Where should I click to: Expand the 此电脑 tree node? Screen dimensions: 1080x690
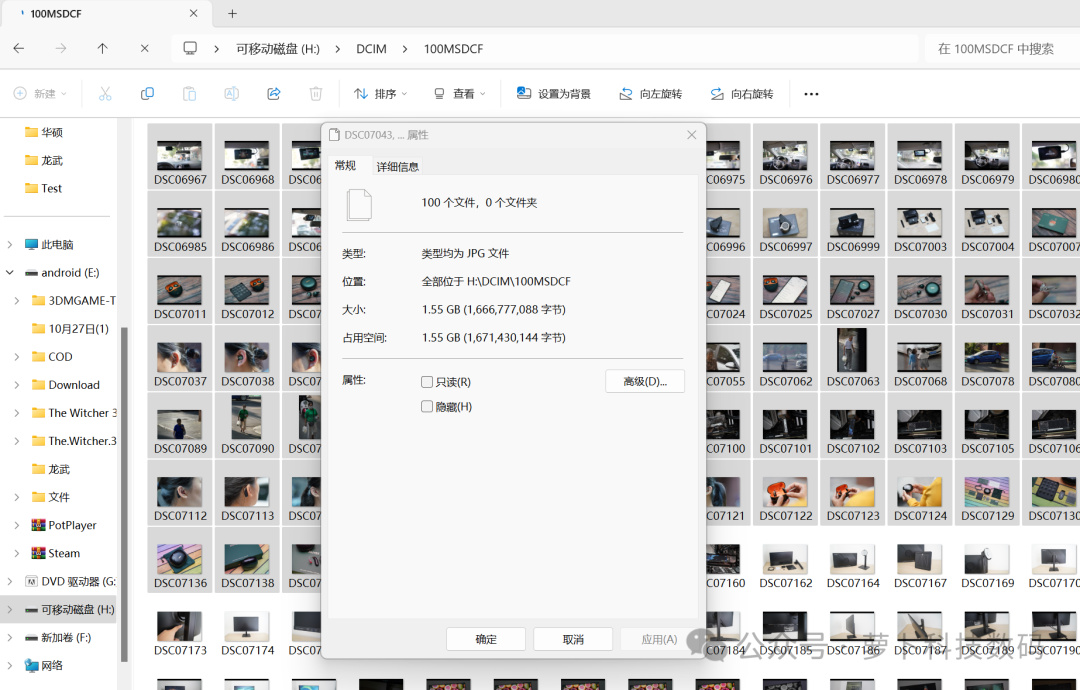[10, 244]
